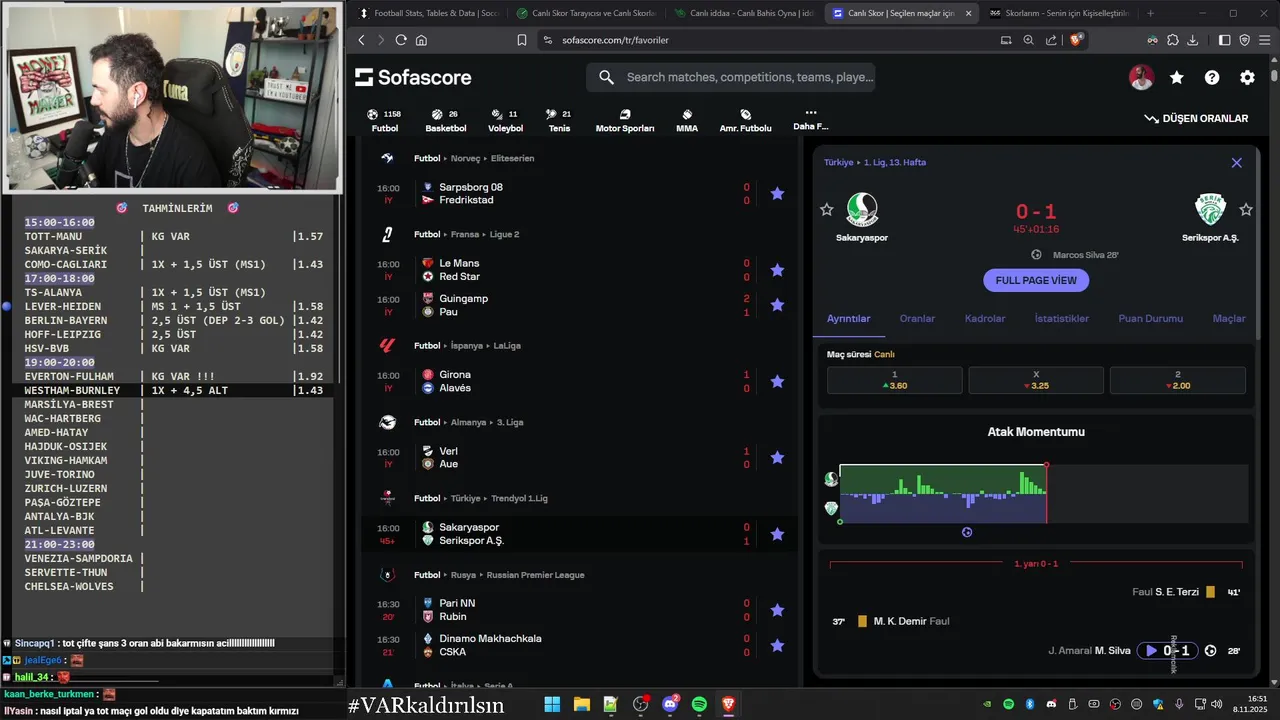Open the Tenis sport category
This screenshot has width=1280, height=720.
click(x=559, y=120)
